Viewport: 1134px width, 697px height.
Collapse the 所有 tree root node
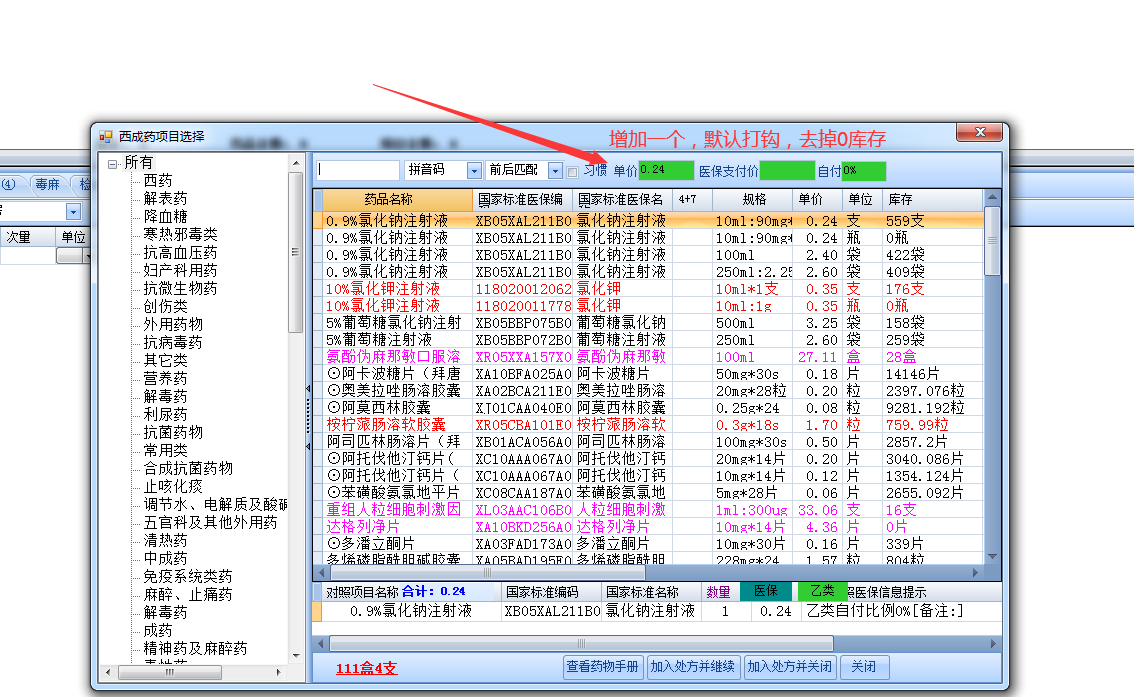pyautogui.click(x=113, y=164)
